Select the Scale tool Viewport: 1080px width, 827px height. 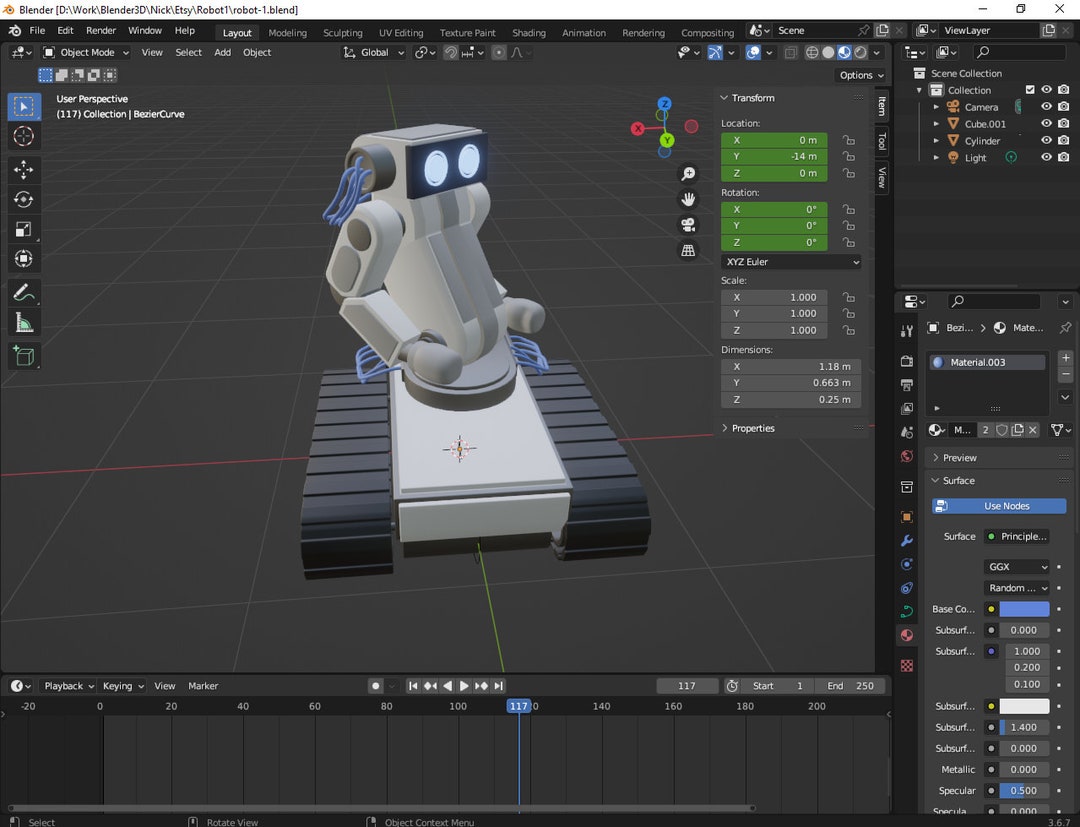(x=24, y=229)
